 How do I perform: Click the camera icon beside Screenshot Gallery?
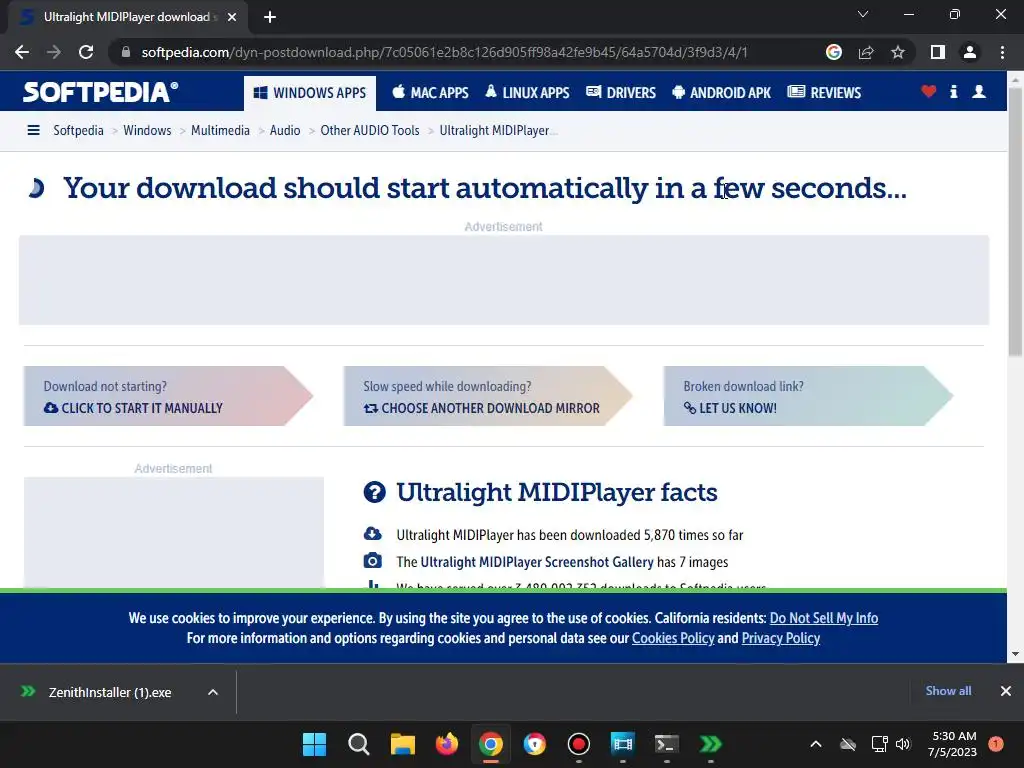coord(372,560)
